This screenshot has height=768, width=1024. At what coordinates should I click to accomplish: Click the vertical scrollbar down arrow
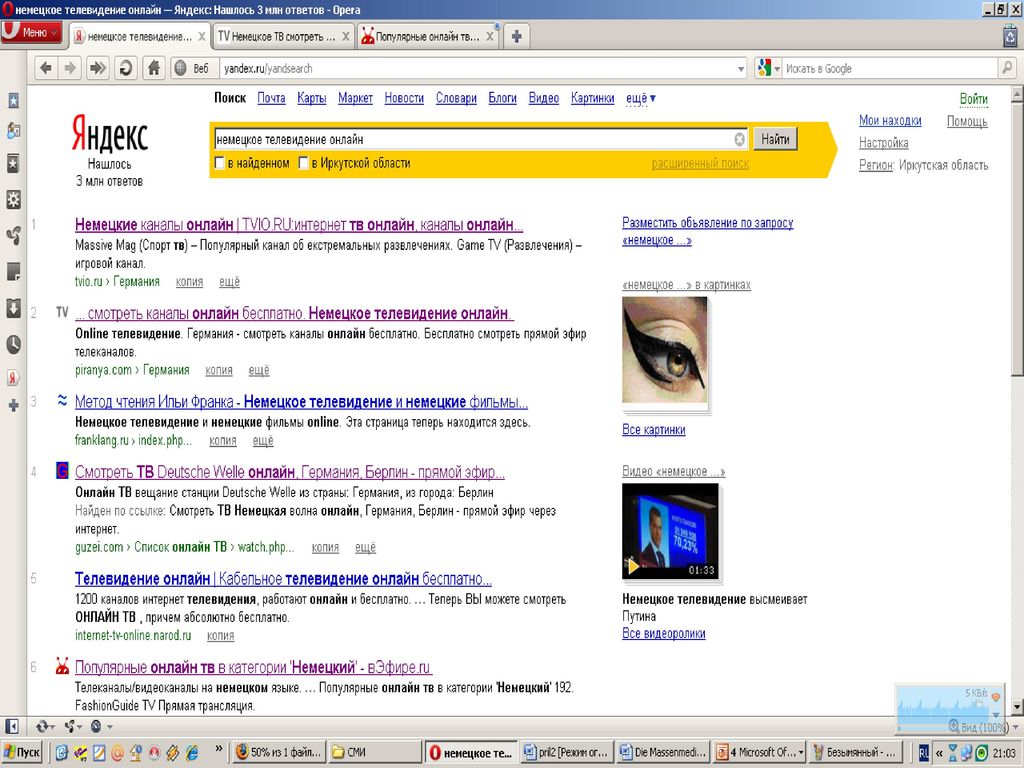[1017, 707]
